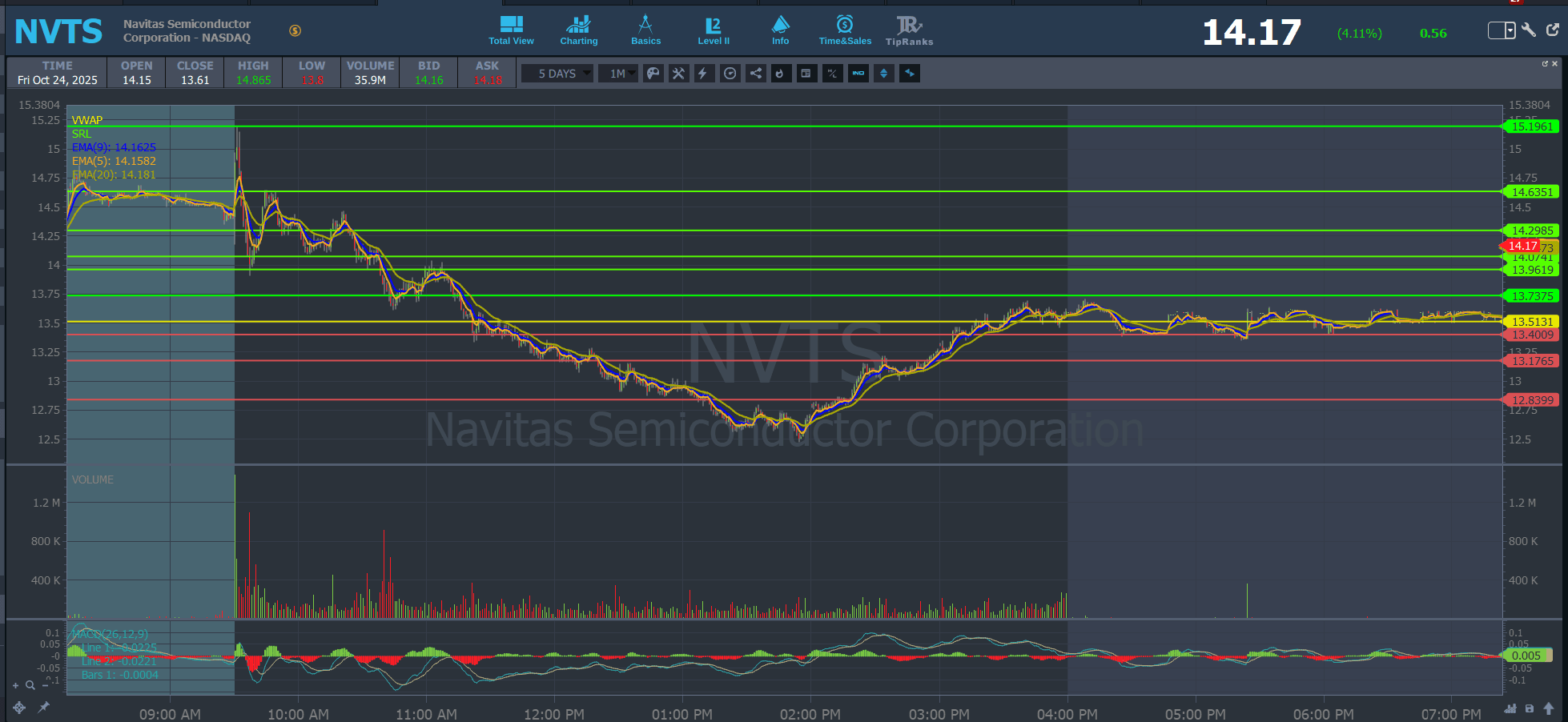
Task: Click the small chart icon left of the save icon
Action: [x=1510, y=708]
